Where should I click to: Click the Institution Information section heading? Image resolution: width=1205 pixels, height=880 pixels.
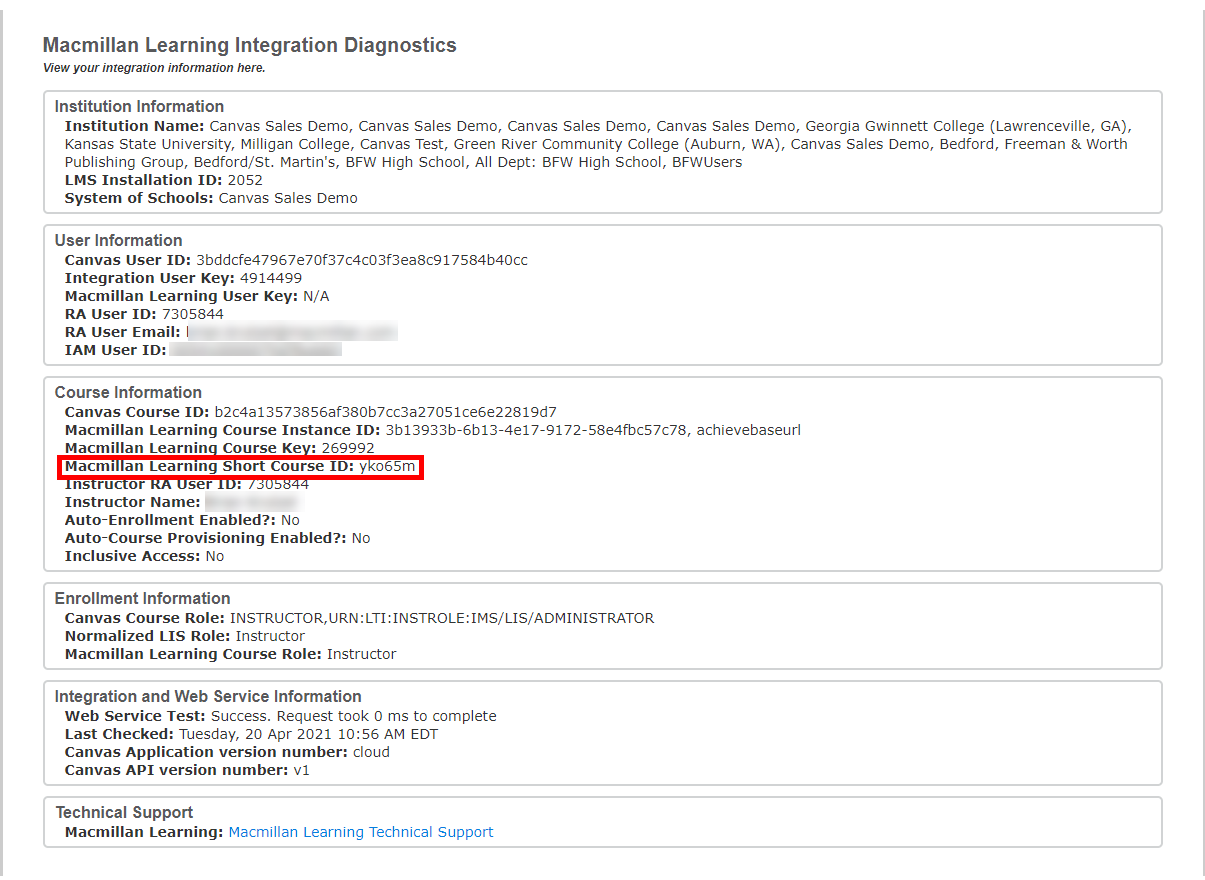point(139,106)
